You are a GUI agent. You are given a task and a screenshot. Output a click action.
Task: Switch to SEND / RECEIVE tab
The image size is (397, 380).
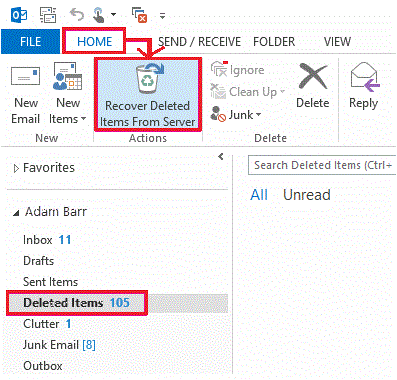[x=199, y=42]
